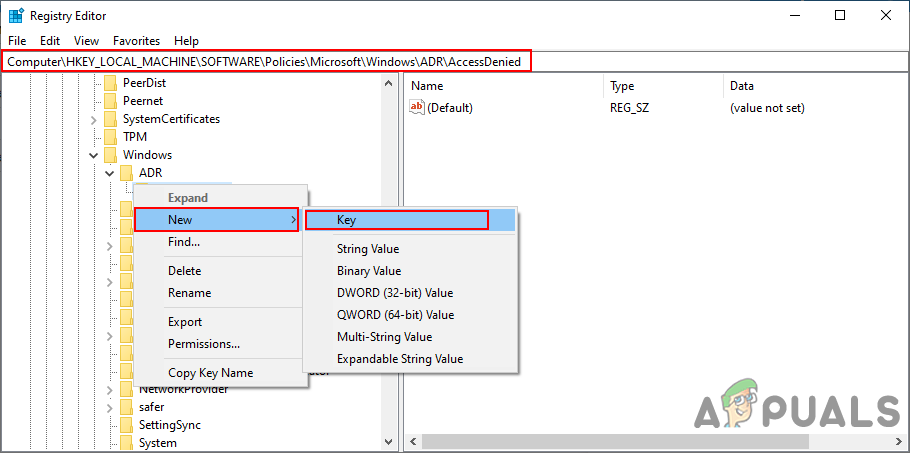Expand the SystemCertificates node
Viewport: 910px width, 453px height.
click(x=93, y=119)
